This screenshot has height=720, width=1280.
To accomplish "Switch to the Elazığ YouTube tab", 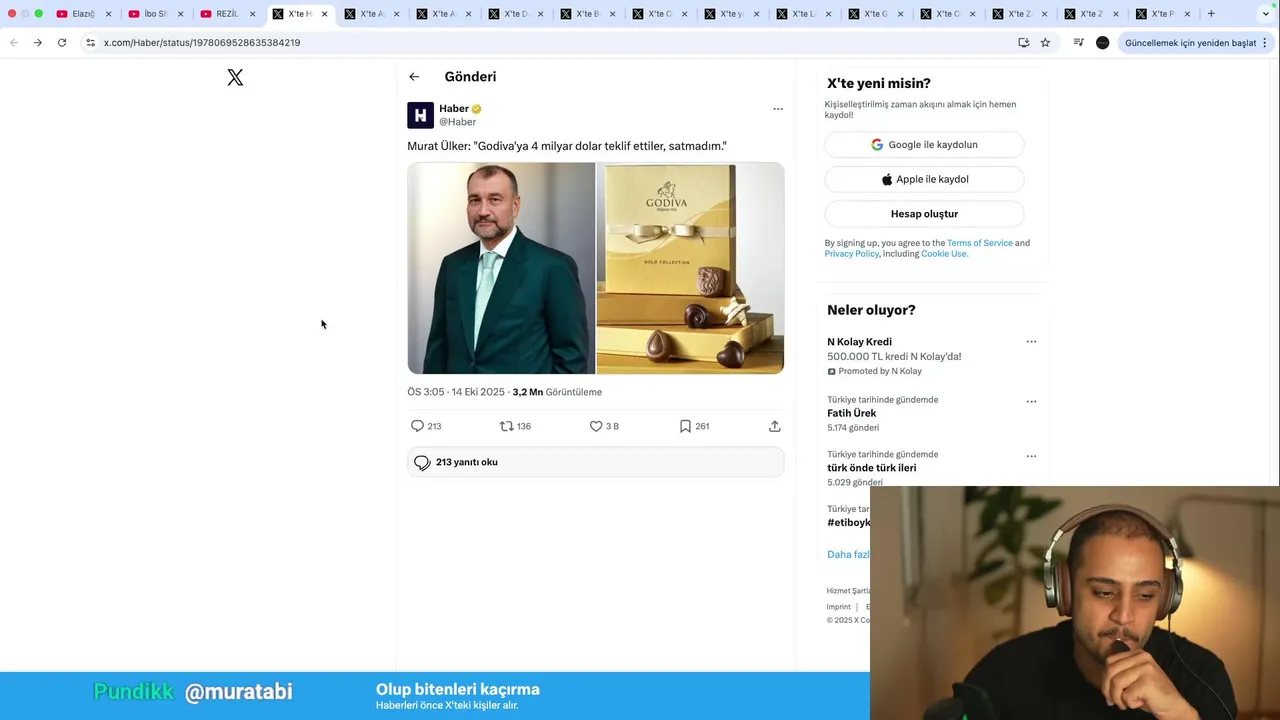I will [83, 14].
